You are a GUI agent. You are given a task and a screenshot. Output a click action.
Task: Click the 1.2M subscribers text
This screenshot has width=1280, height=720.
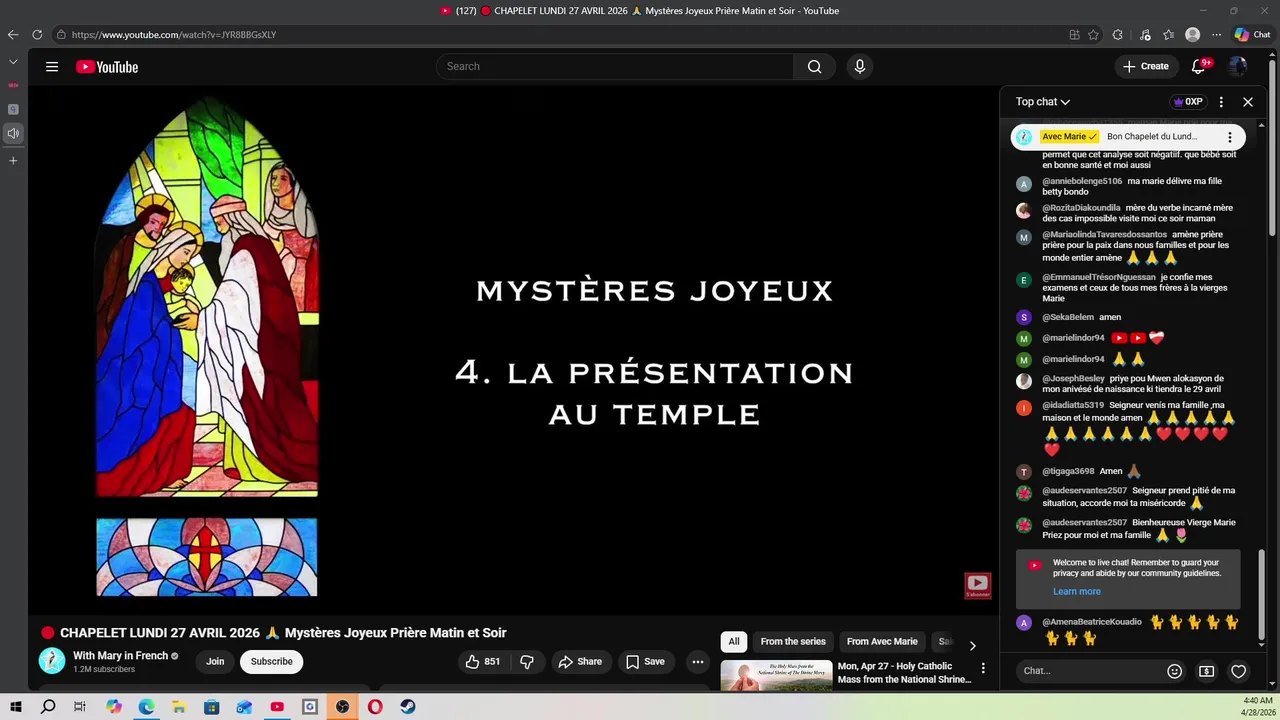point(104,670)
